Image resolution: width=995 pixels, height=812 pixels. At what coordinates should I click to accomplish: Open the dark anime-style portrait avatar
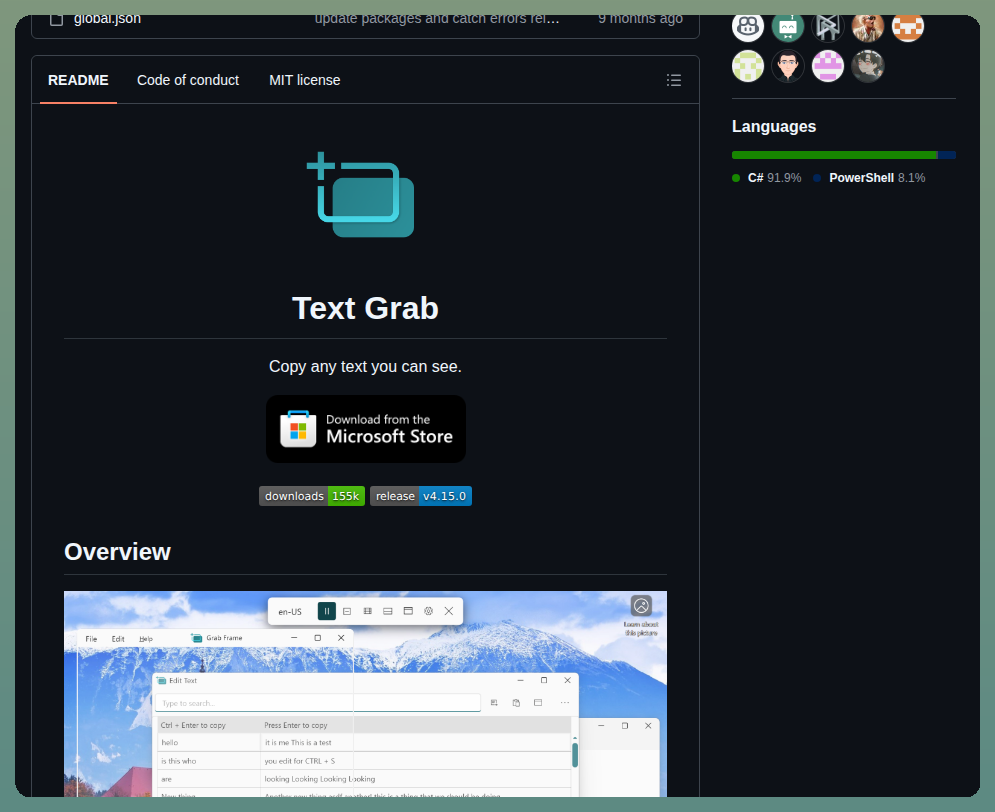click(868, 66)
